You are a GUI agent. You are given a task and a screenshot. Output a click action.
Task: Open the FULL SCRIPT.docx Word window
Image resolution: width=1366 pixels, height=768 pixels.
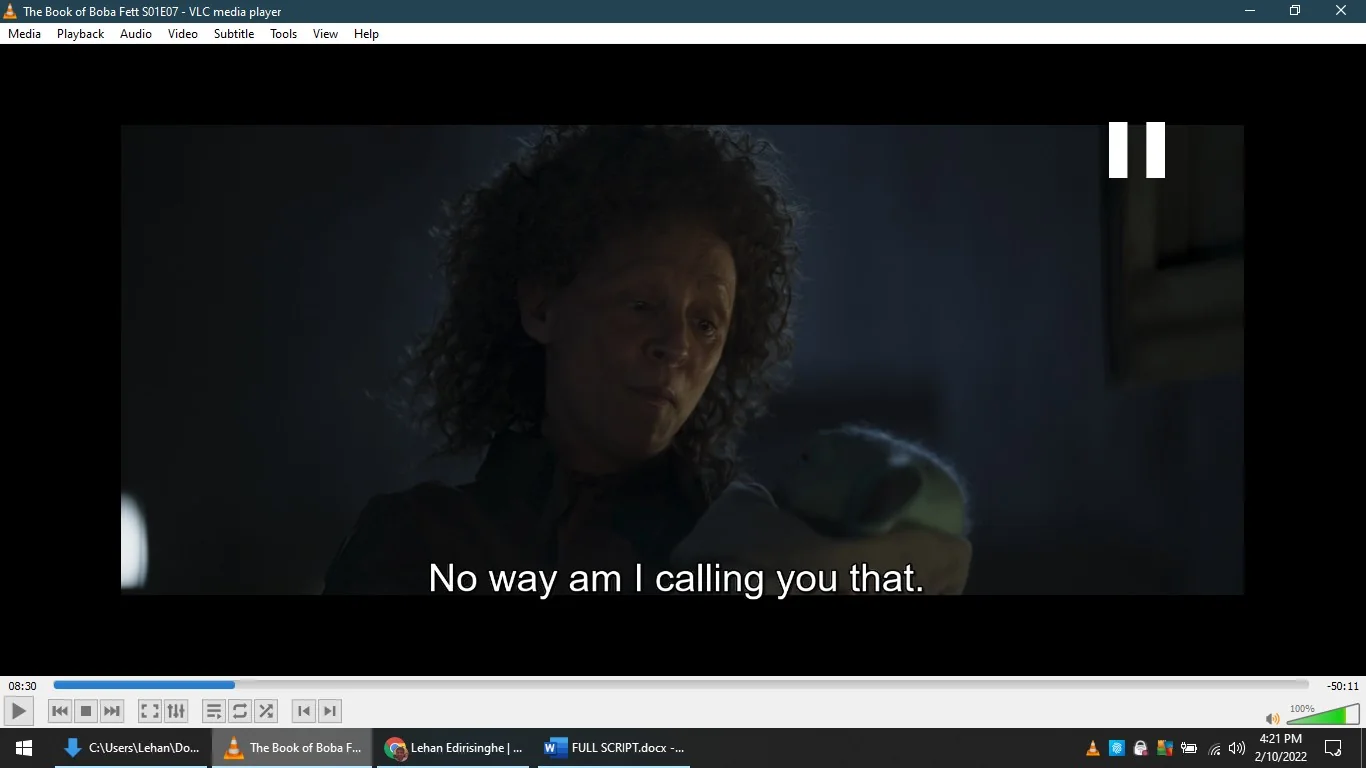[615, 748]
